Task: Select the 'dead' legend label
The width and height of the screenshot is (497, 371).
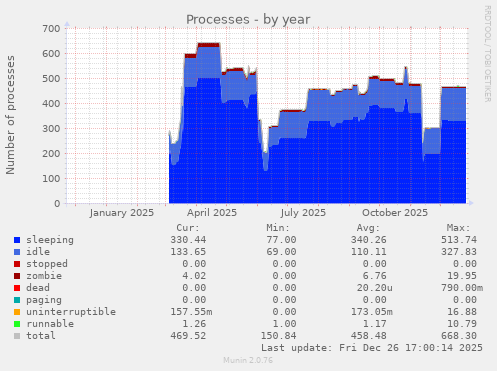Action: coord(38,288)
